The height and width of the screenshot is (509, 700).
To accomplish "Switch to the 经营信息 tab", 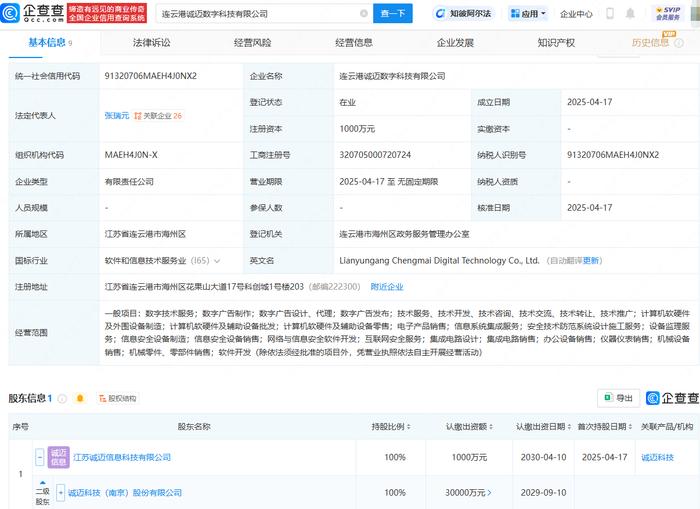I will (x=354, y=43).
